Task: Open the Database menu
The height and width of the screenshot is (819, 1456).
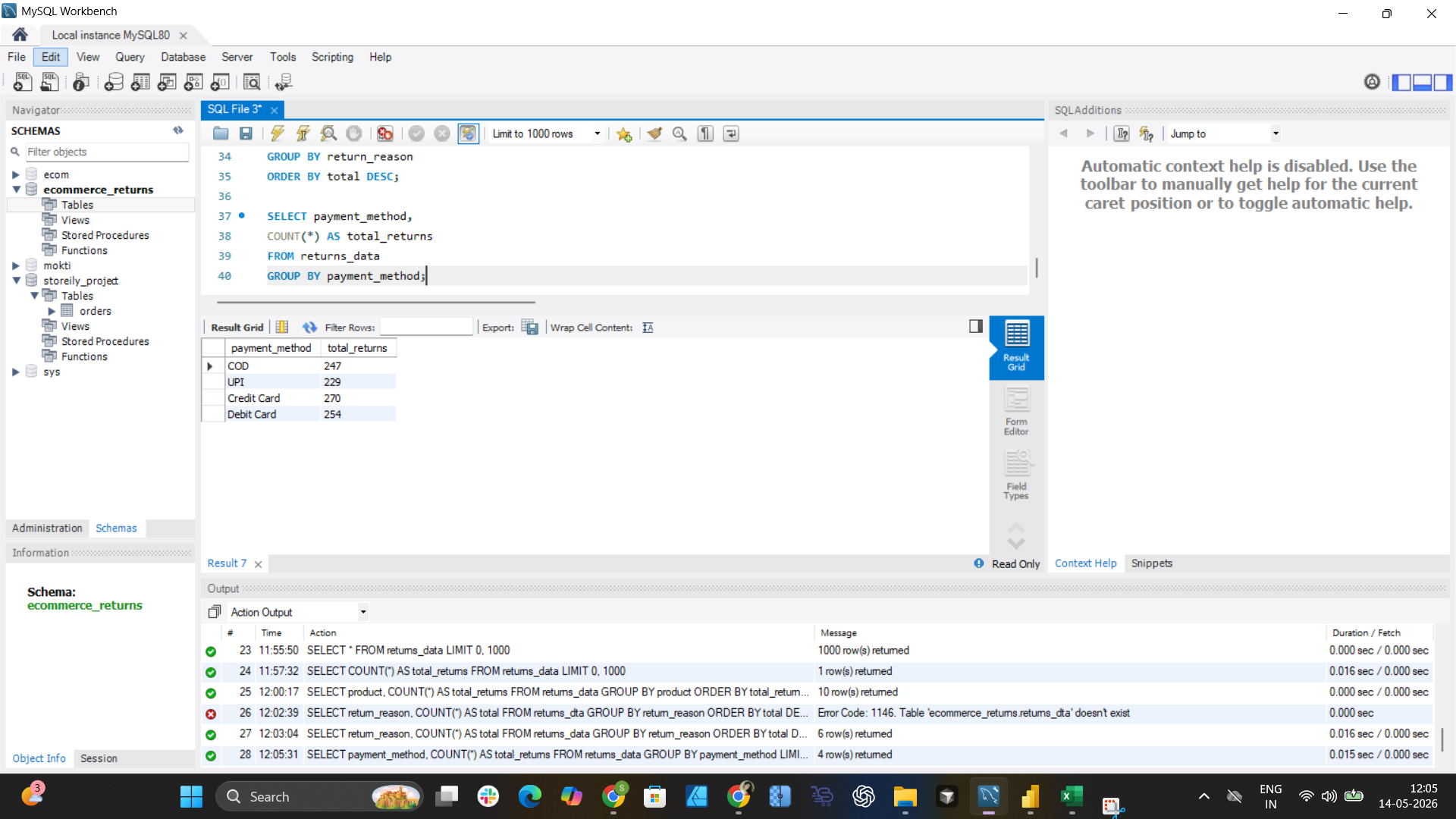Action: (x=183, y=57)
